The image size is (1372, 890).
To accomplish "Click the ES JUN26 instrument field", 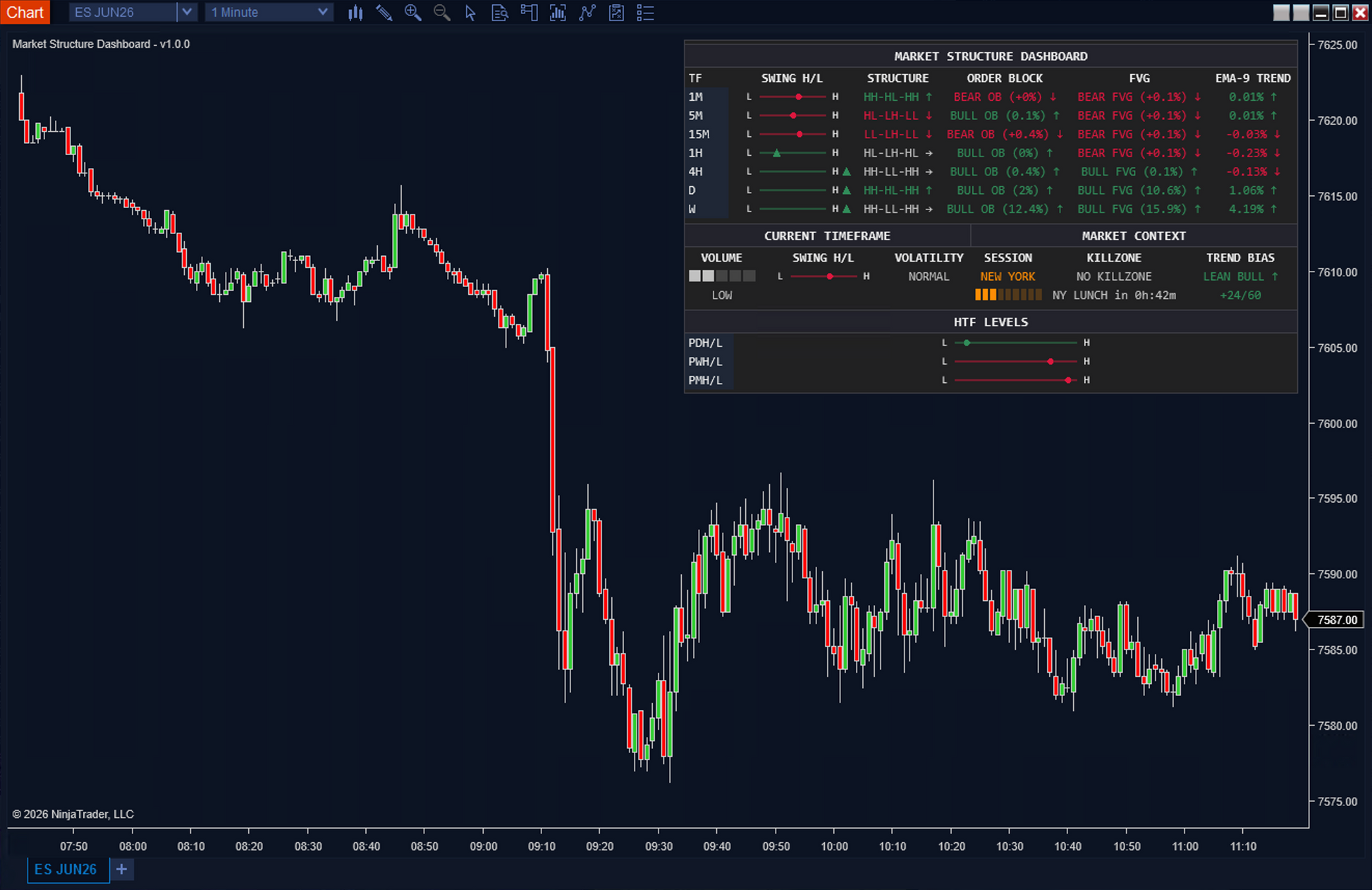I will point(123,12).
